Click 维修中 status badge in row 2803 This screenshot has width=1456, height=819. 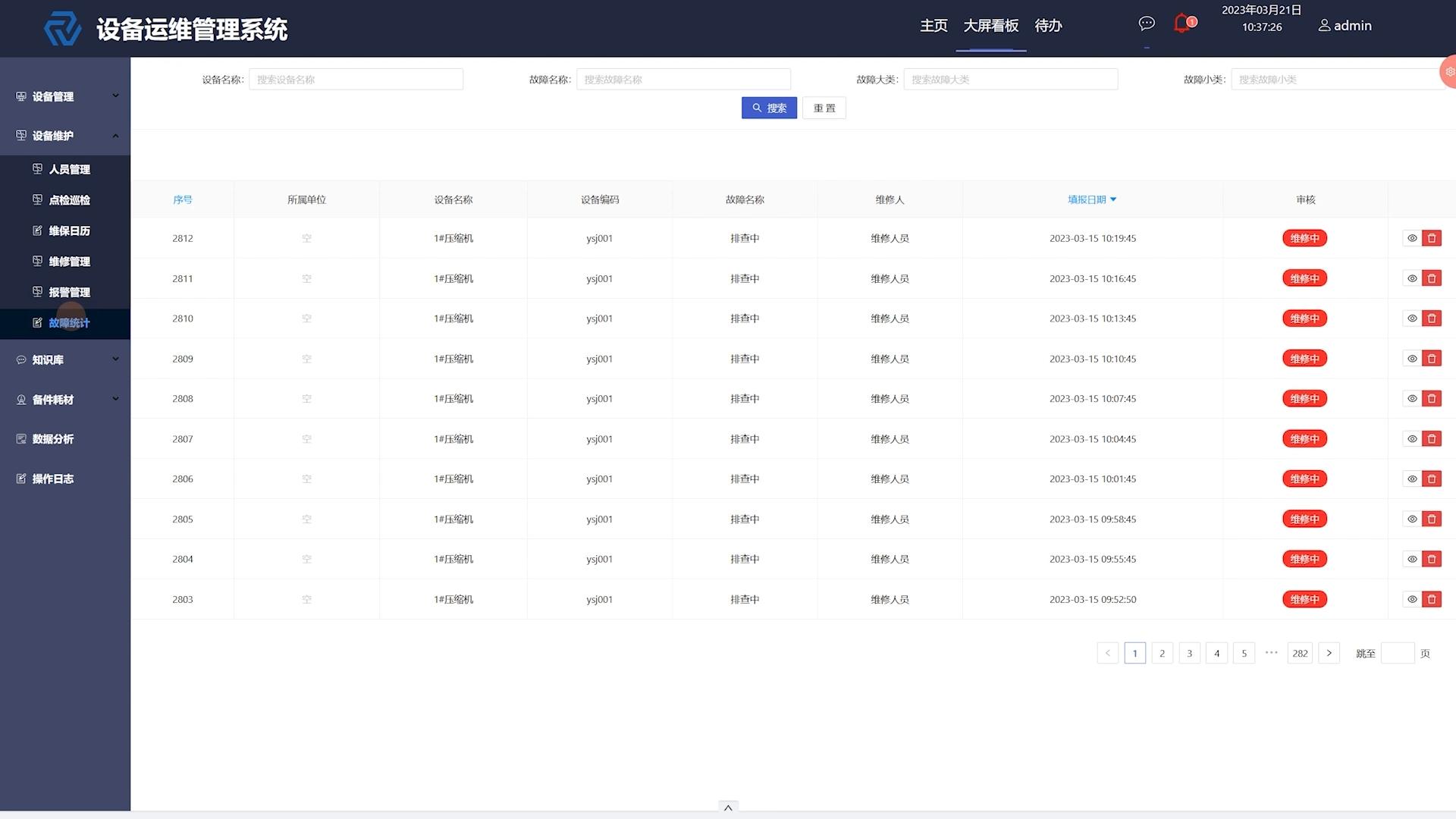pyautogui.click(x=1304, y=599)
